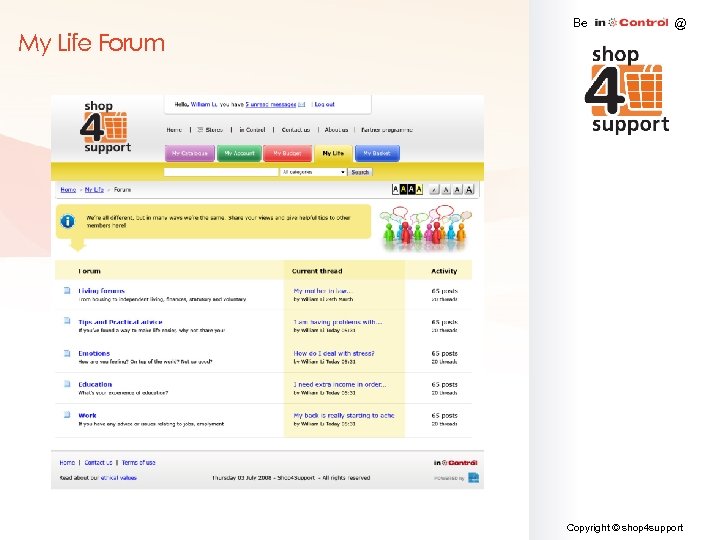Open About us in the top navigation
Viewport: 720px width, 540px height.
(x=336, y=130)
